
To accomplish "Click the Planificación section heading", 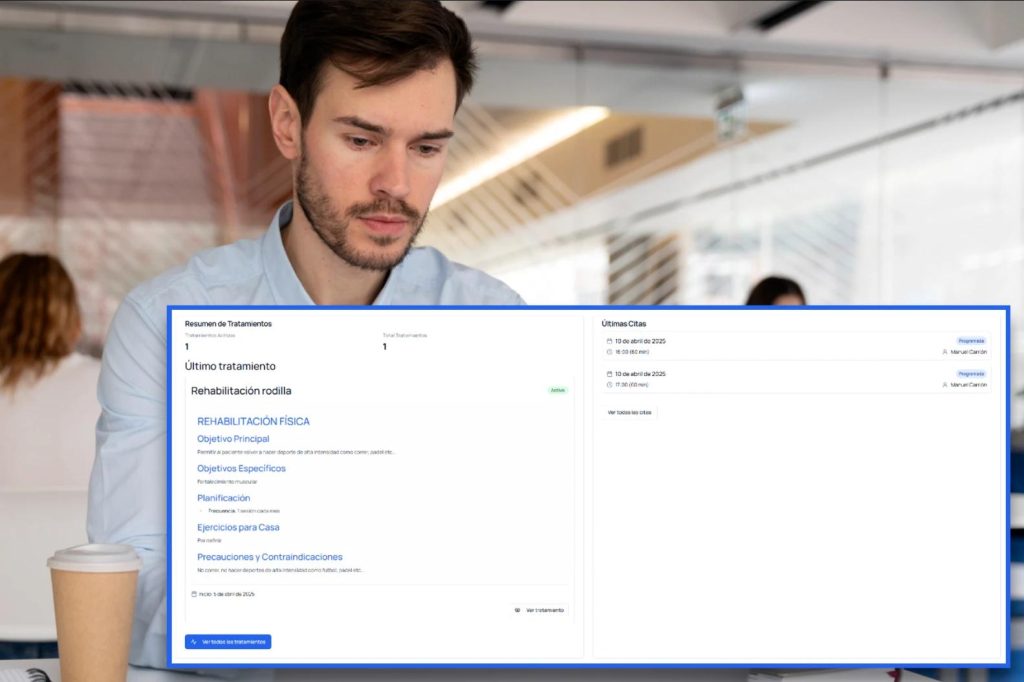I will coord(224,498).
